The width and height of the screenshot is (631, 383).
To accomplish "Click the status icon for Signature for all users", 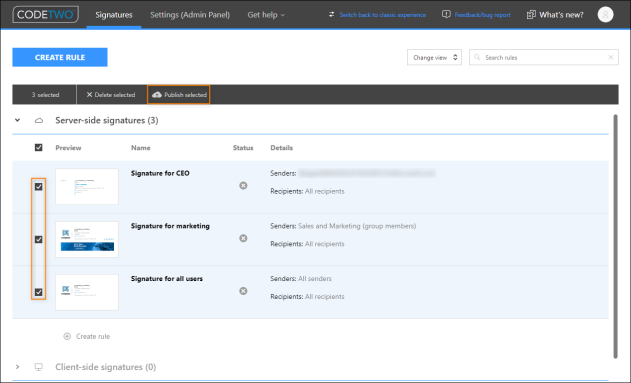I will pyautogui.click(x=243, y=291).
